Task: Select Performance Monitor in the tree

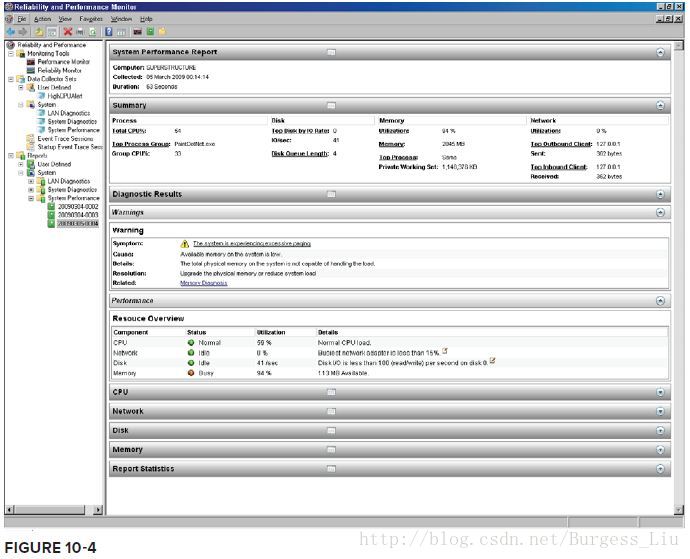Action: click(63, 62)
